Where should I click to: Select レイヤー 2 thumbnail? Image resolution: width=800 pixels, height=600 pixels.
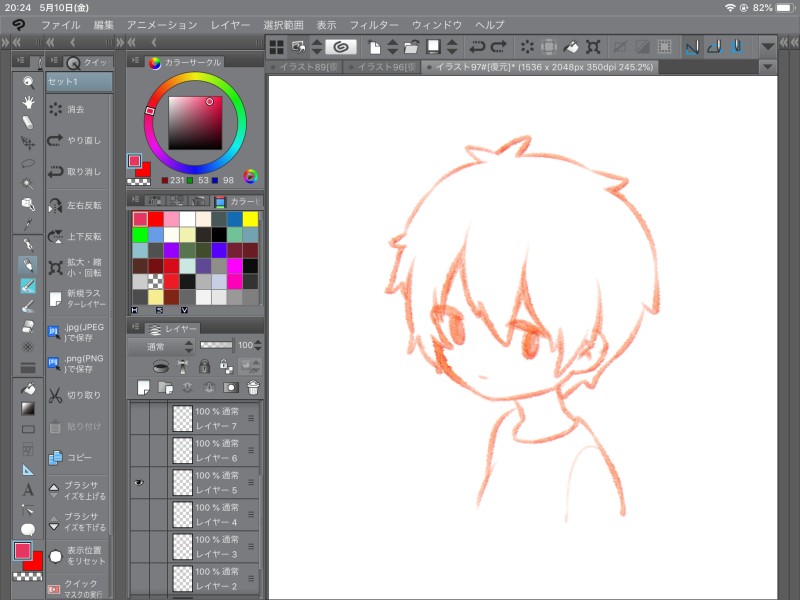coord(182,579)
